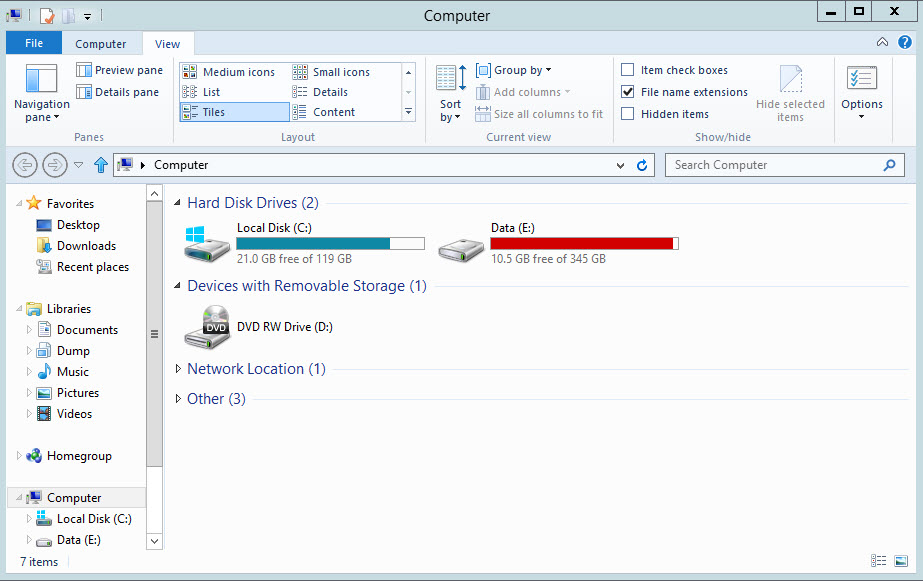Open the Preview pane
The width and height of the screenshot is (923, 581).
point(119,70)
